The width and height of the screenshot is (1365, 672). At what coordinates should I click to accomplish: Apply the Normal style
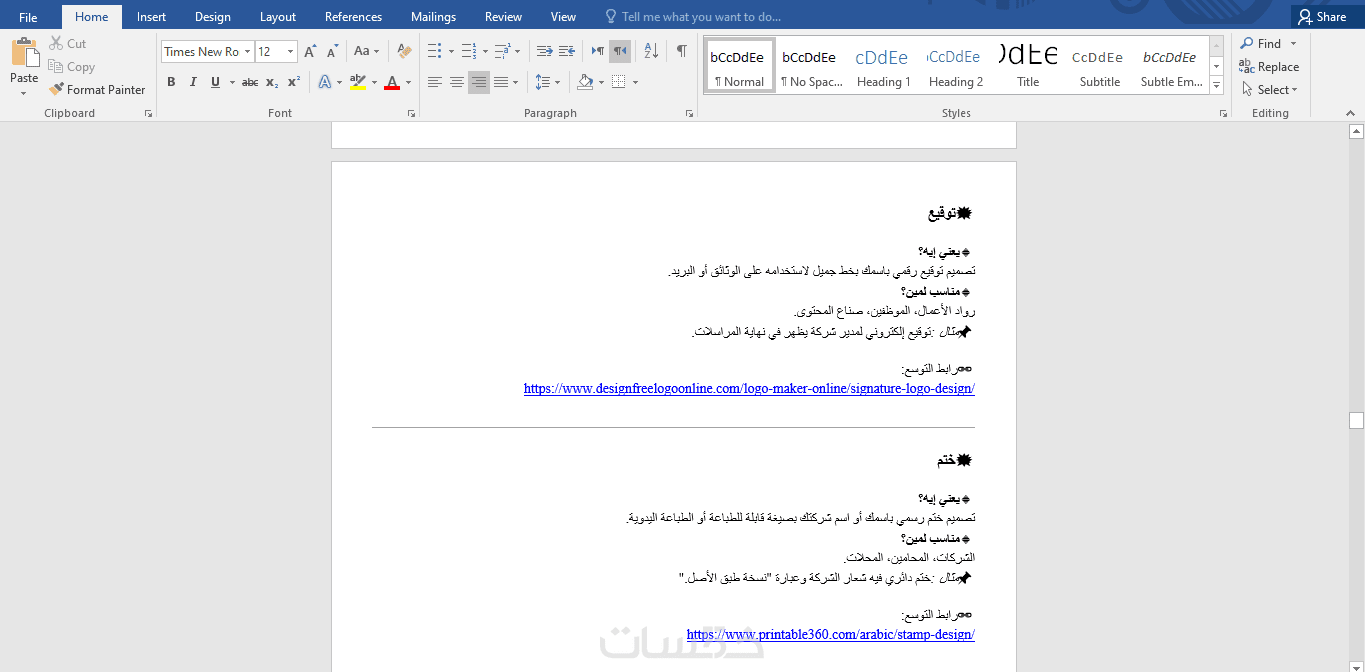(739, 66)
